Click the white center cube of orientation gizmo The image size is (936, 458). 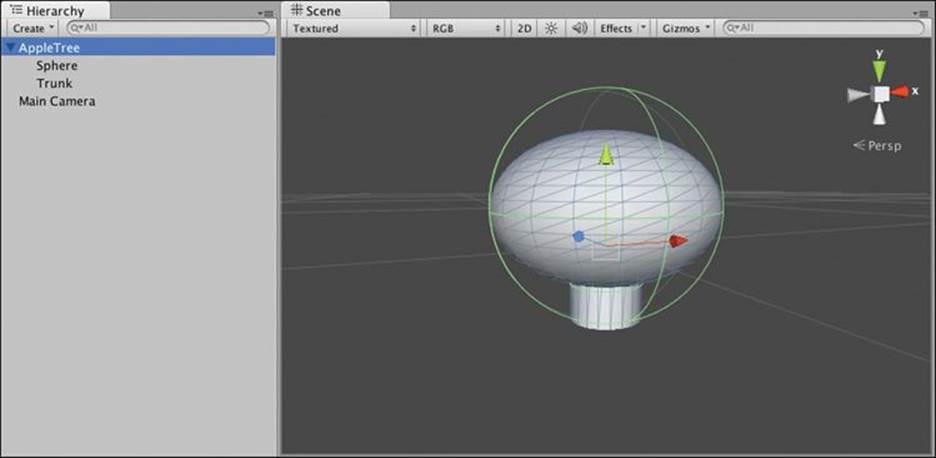click(x=881, y=94)
